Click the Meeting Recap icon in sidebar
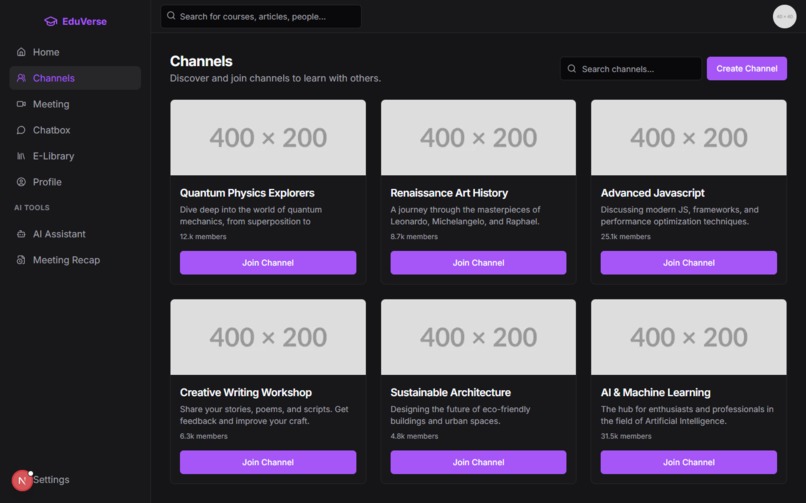The image size is (806, 503). click(21, 260)
